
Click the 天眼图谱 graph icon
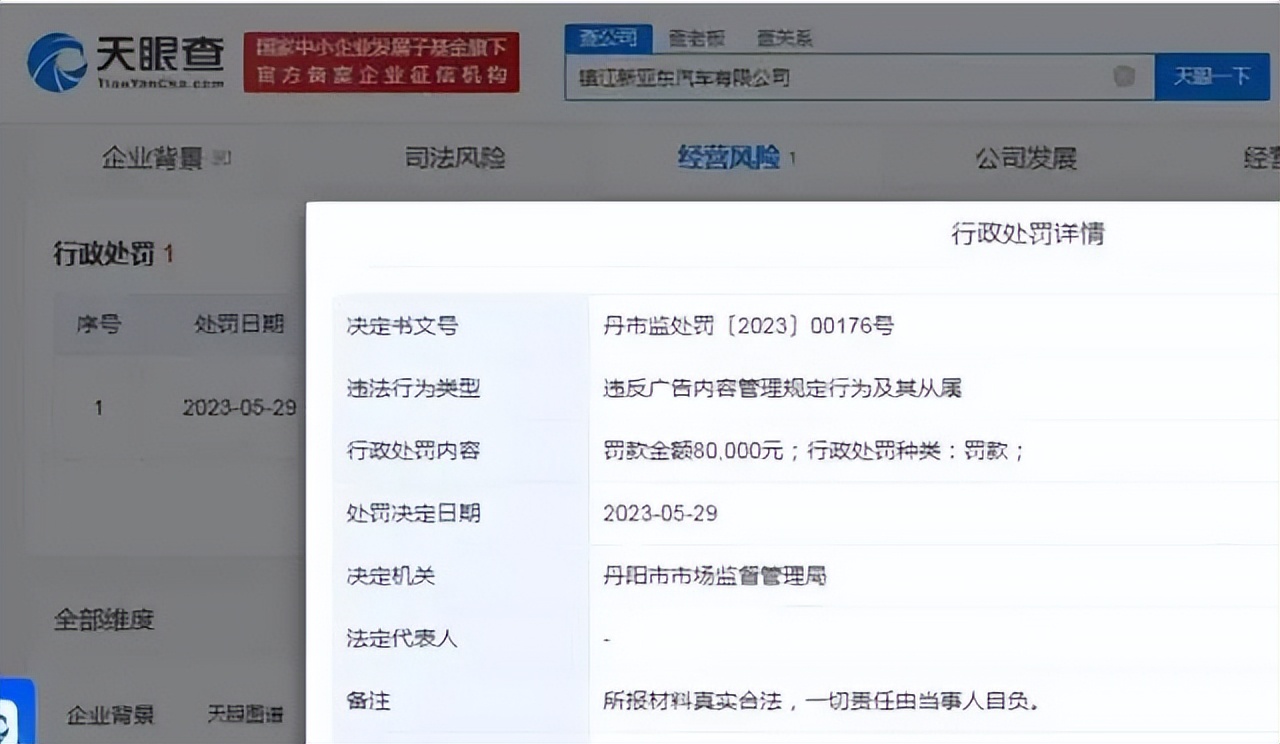(x=243, y=712)
